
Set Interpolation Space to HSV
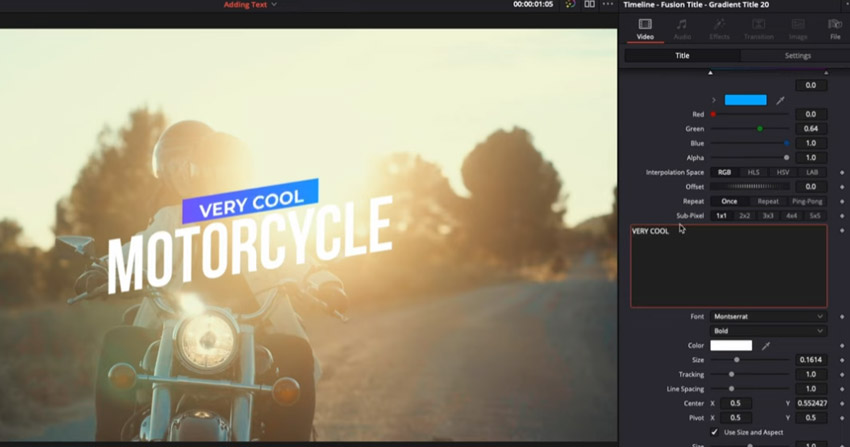(x=783, y=172)
